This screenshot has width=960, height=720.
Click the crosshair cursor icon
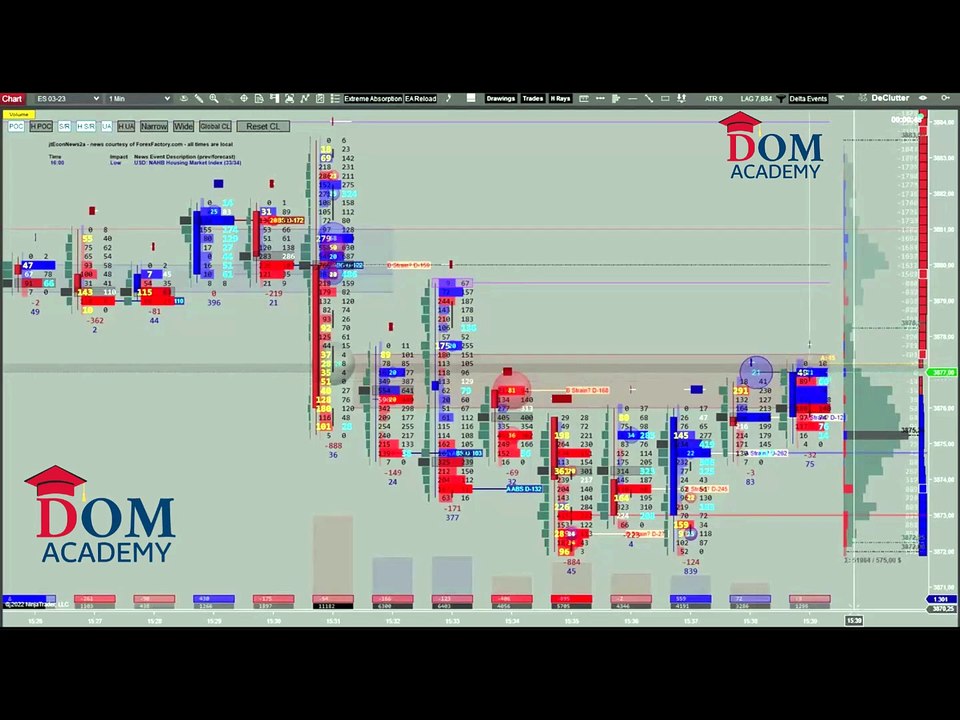pyautogui.click(x=244, y=99)
